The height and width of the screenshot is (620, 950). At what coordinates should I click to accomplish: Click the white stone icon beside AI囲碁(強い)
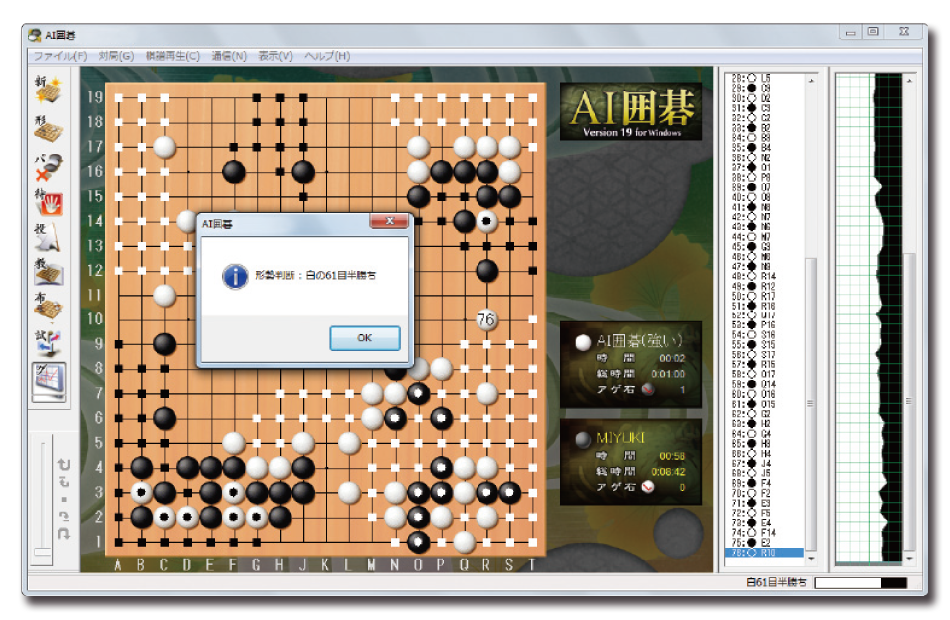point(583,342)
